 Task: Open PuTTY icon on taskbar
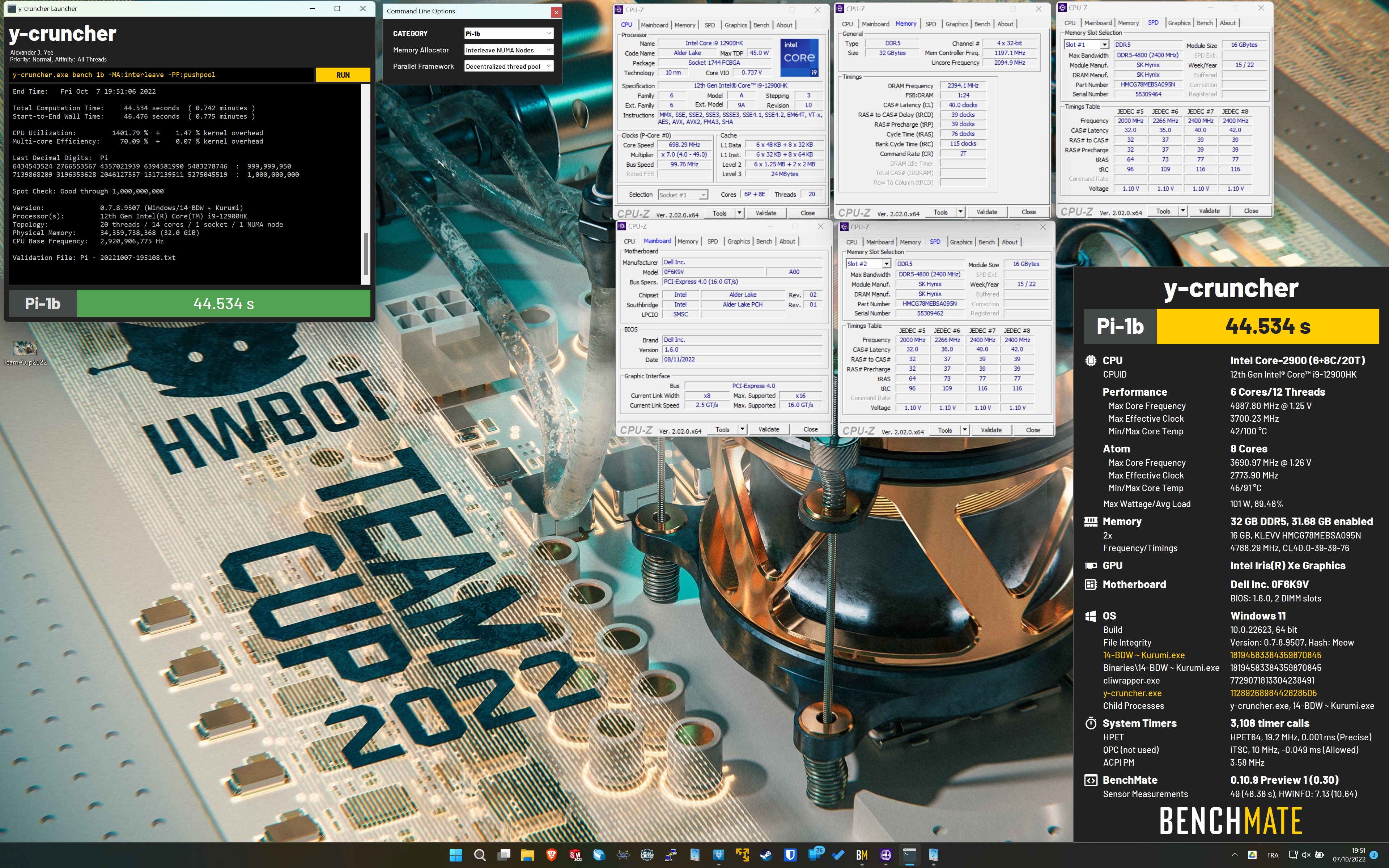[x=670, y=855]
